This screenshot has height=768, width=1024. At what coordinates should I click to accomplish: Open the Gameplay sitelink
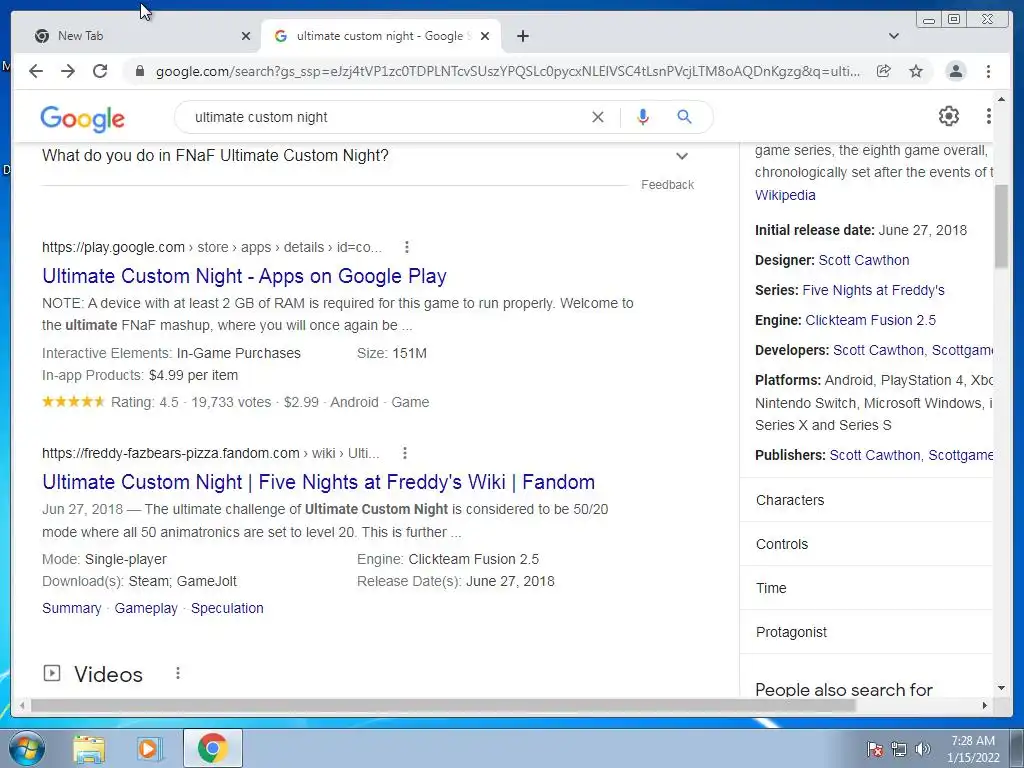[146, 608]
